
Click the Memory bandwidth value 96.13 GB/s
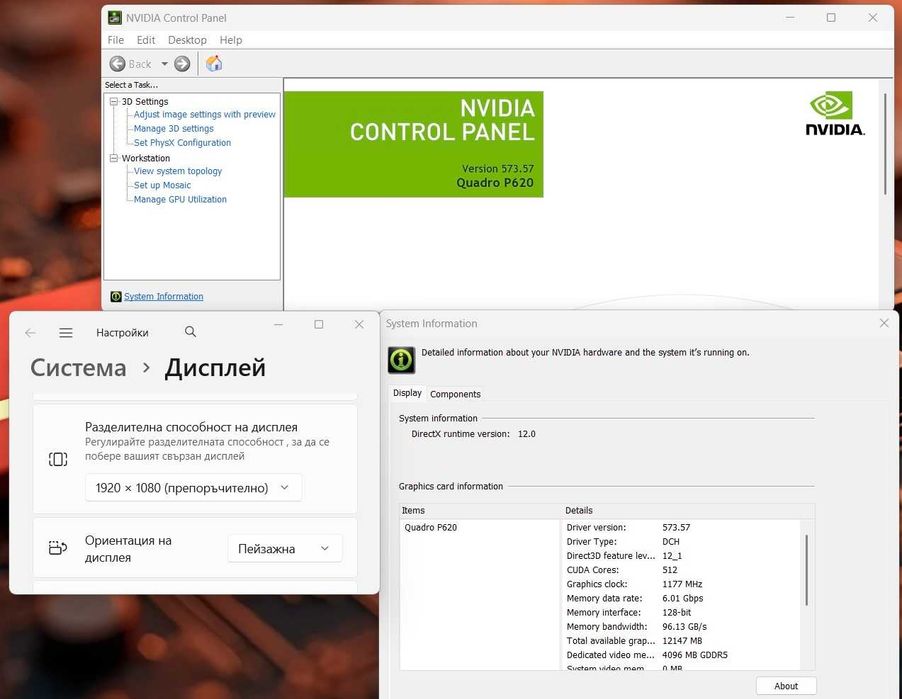685,627
